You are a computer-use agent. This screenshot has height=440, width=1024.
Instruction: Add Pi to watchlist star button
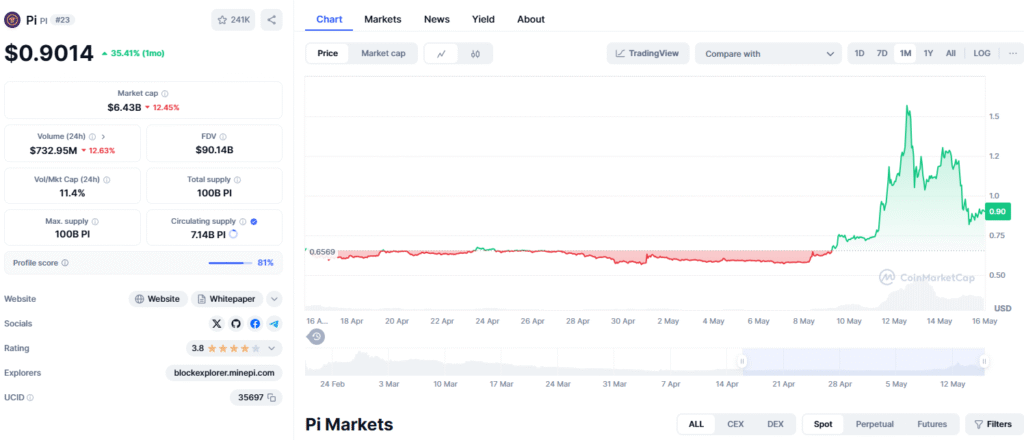[233, 20]
